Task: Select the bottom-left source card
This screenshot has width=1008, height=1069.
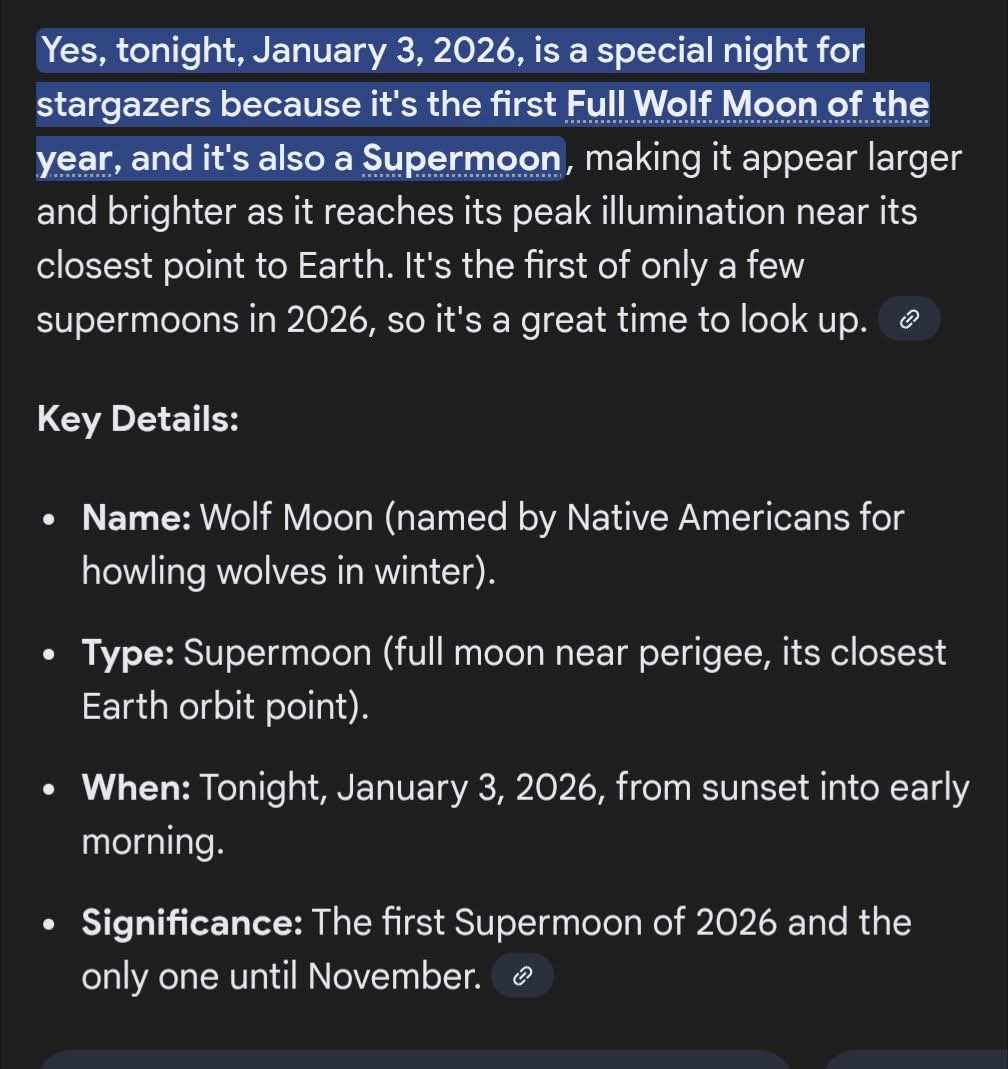Action: click(415, 1059)
